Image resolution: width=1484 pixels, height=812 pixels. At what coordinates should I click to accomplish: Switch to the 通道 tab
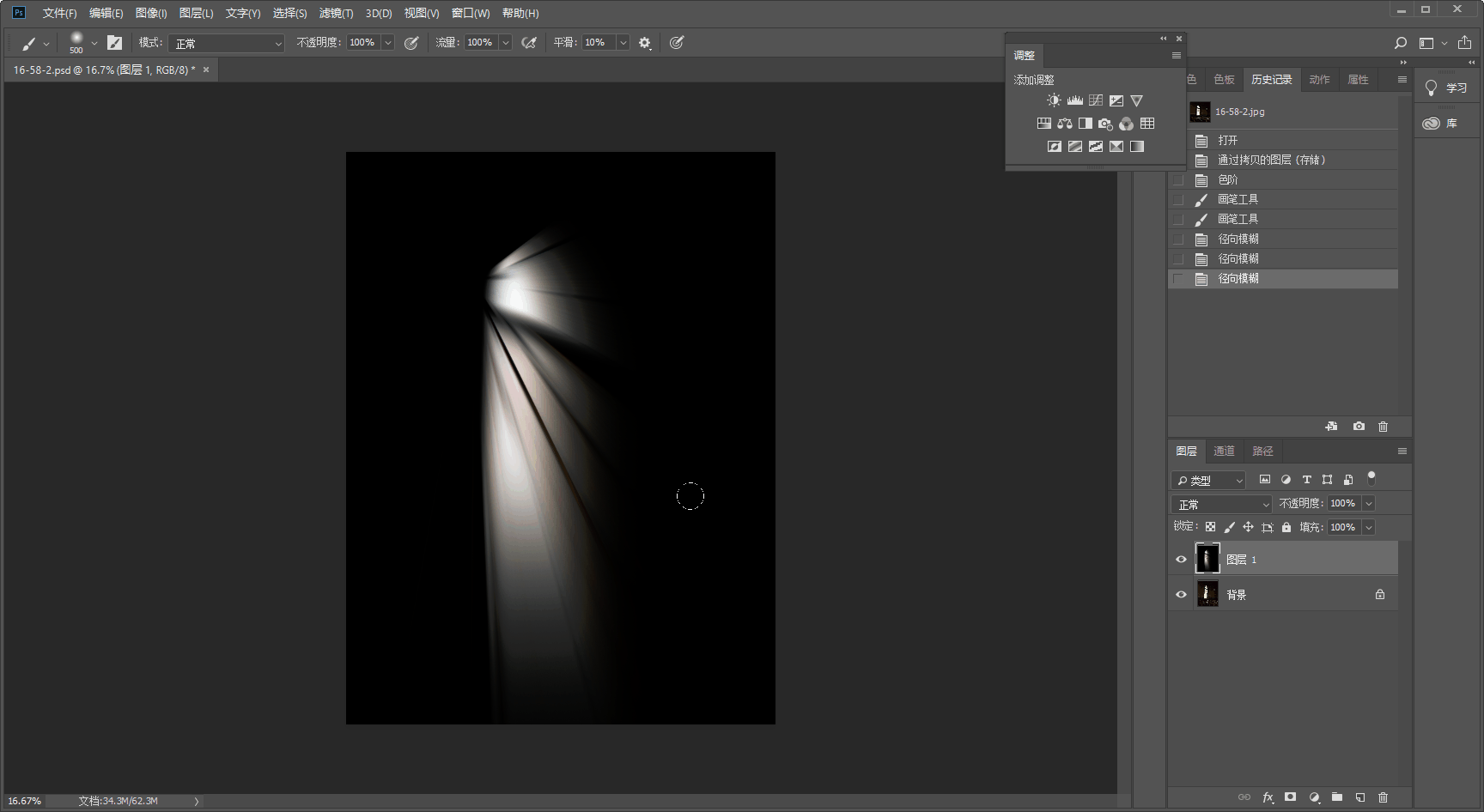(x=1224, y=451)
